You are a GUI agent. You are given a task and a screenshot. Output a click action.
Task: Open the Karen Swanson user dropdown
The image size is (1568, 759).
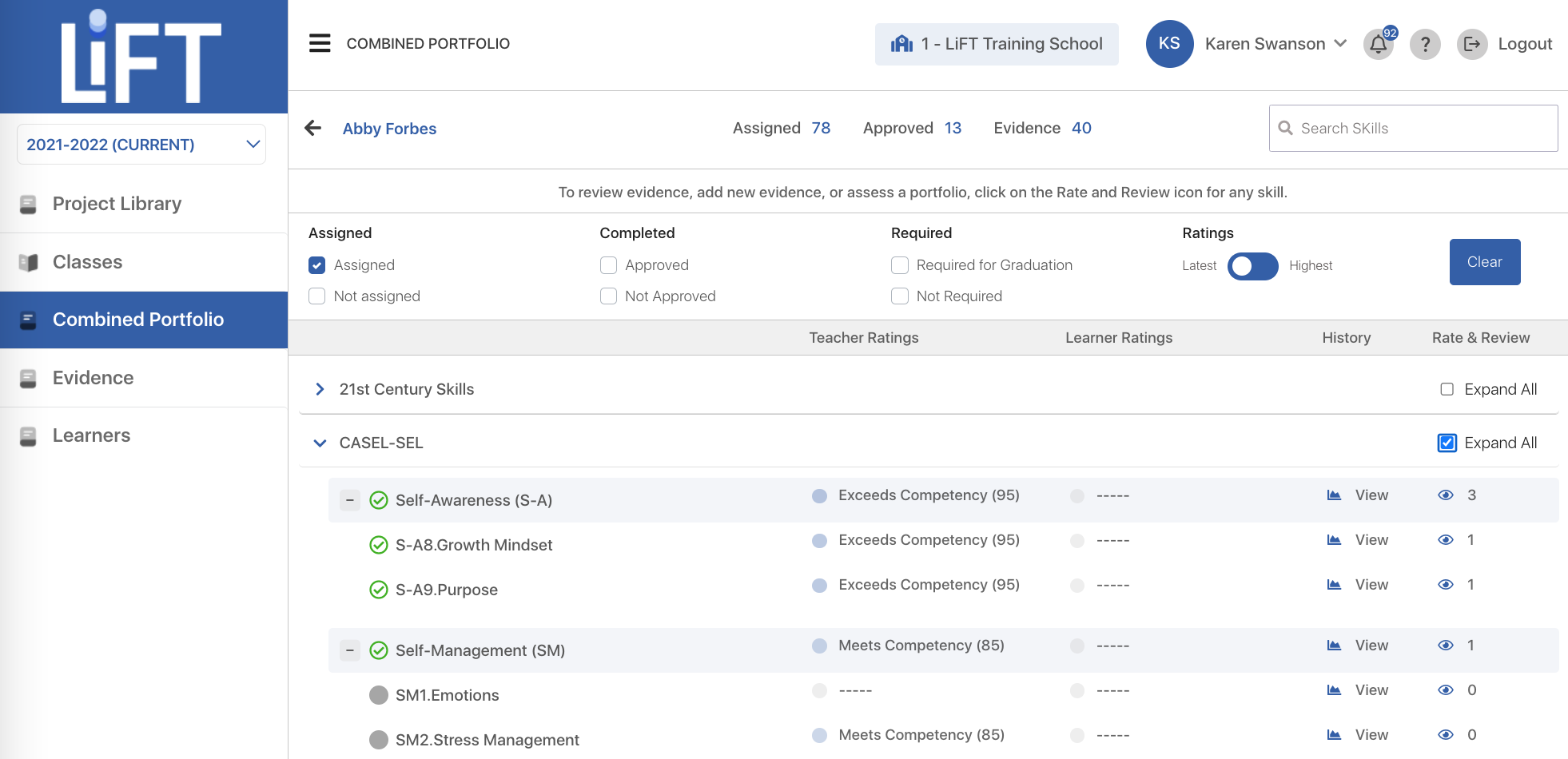point(1276,44)
